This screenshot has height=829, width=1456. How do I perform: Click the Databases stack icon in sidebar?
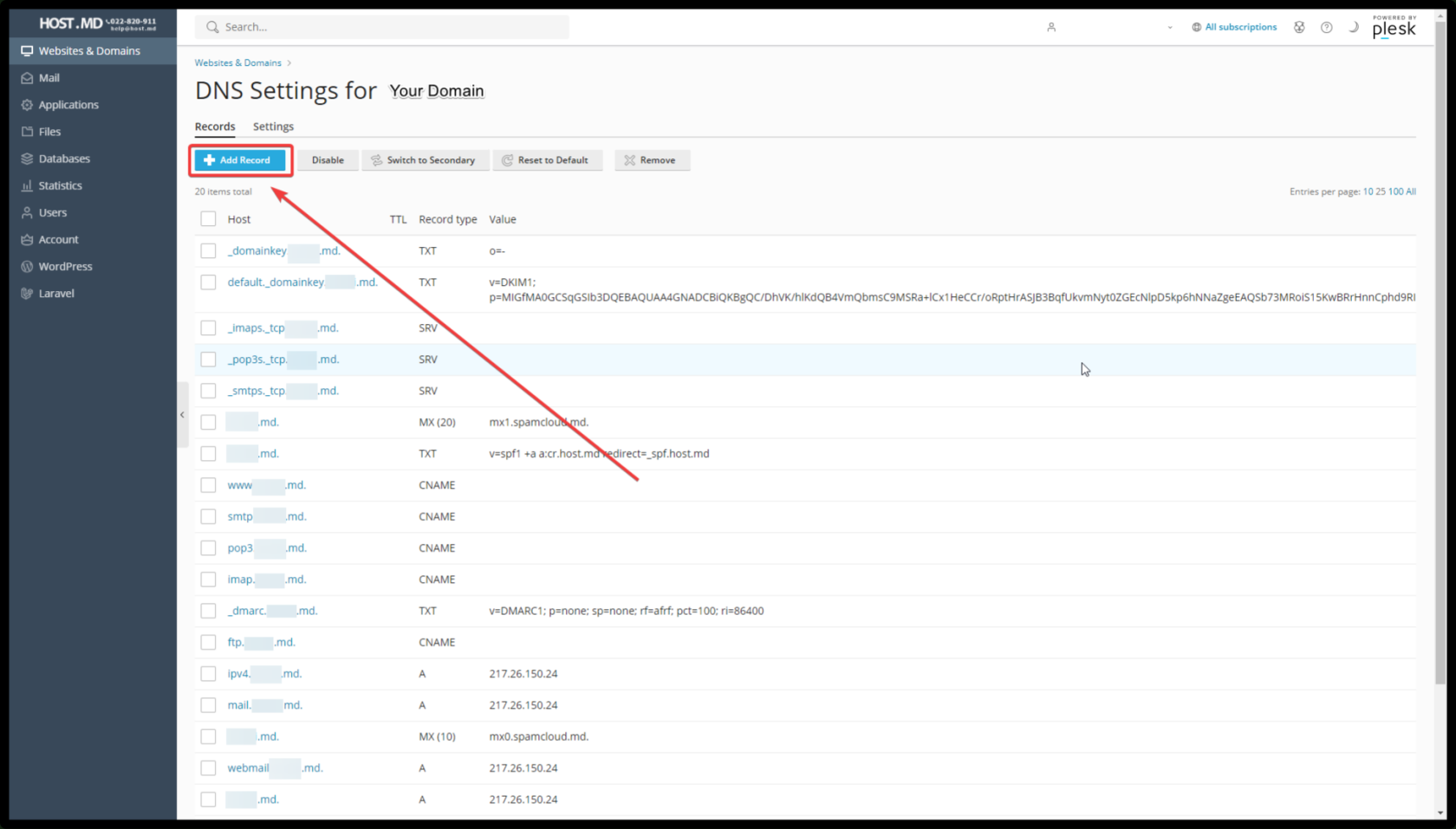click(x=27, y=159)
